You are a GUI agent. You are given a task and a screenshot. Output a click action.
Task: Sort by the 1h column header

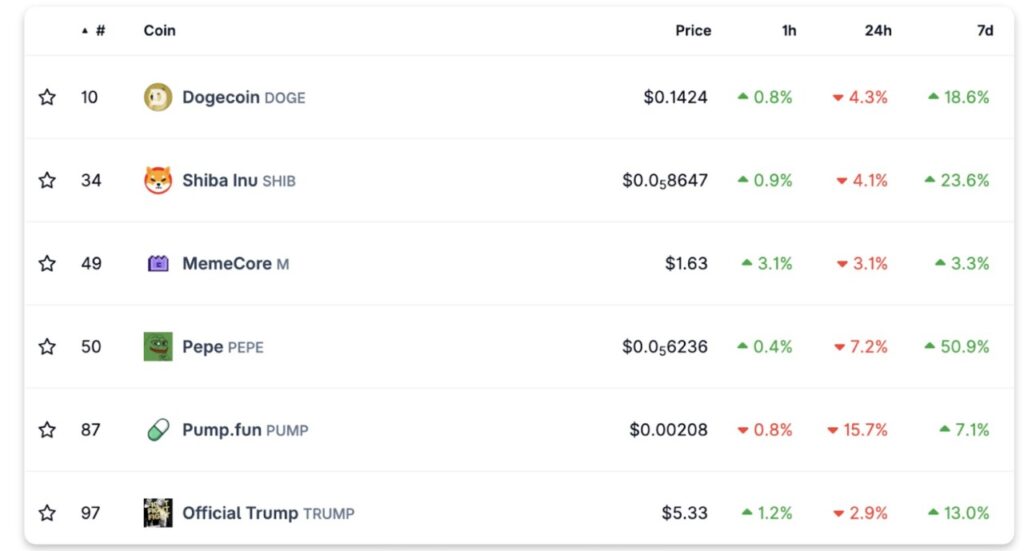[x=789, y=31]
